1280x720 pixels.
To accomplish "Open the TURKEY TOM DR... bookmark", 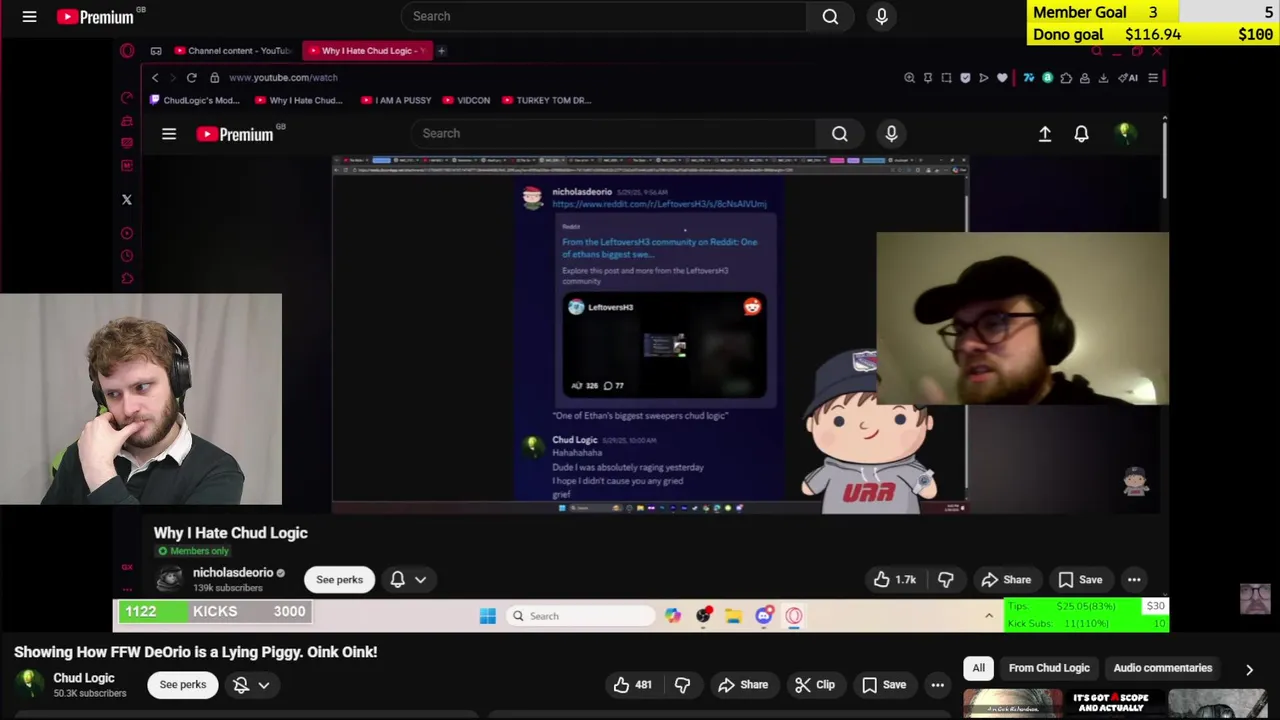I will [x=546, y=100].
